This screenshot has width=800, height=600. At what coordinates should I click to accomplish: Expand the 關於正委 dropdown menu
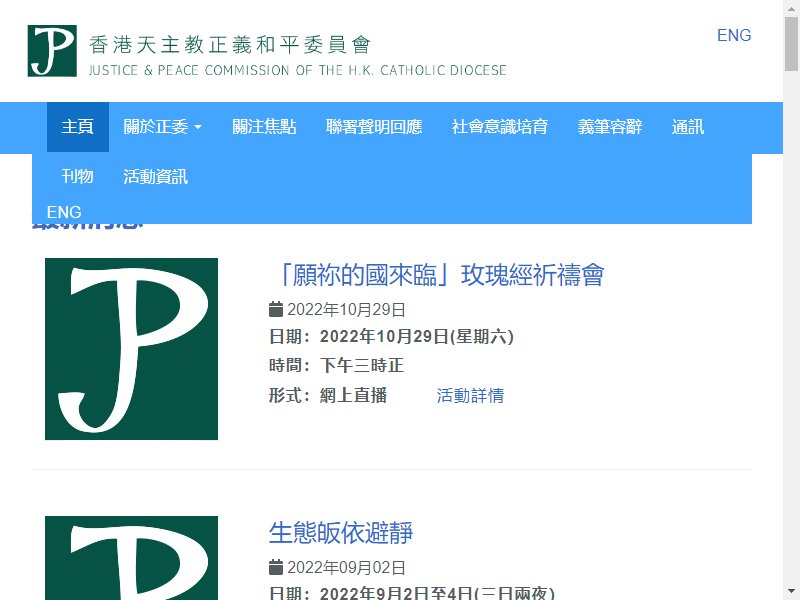coord(162,127)
